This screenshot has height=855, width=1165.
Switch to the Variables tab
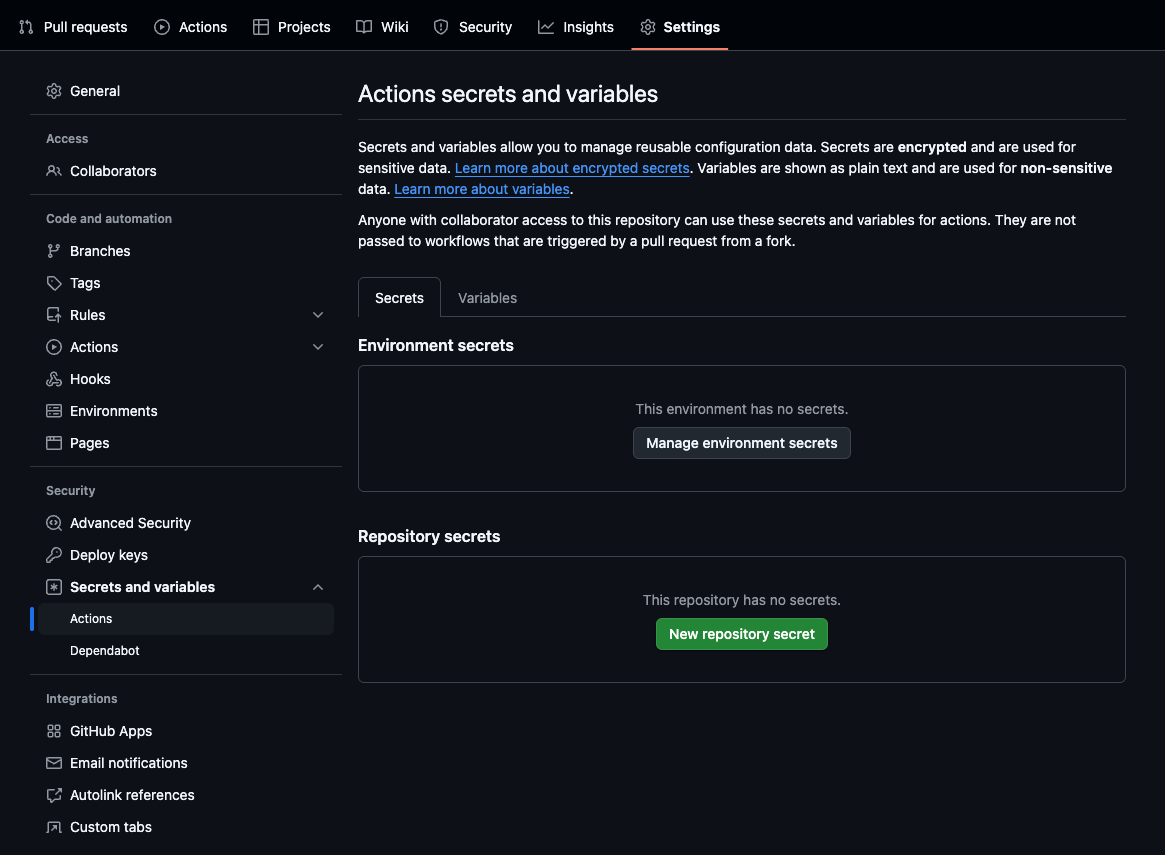pos(487,298)
